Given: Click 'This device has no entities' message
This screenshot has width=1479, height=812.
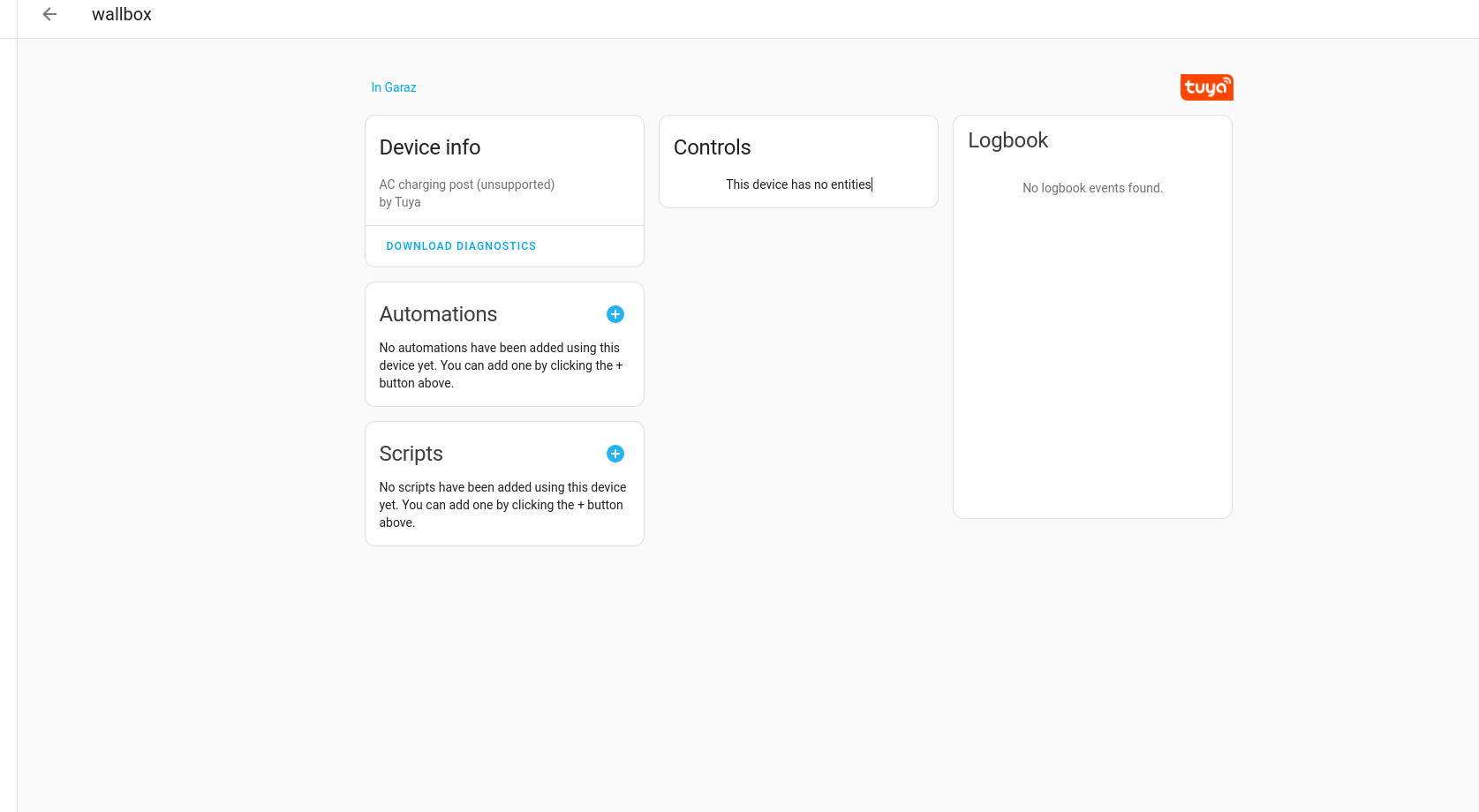Looking at the screenshot, I should click(x=797, y=184).
